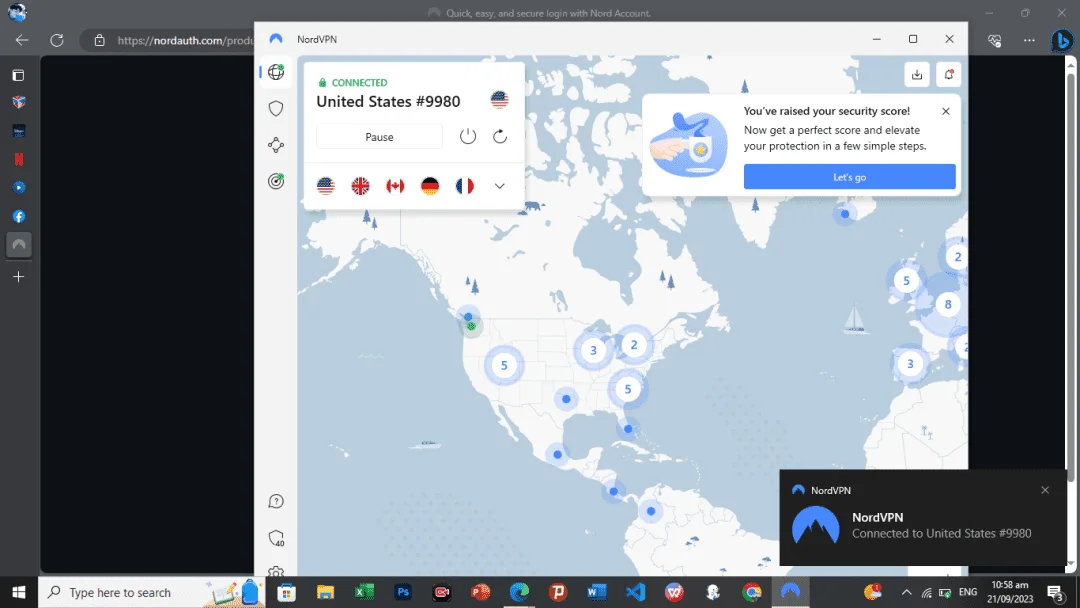Image resolution: width=1080 pixels, height=608 pixels.
Task: Pause the VPN connection
Action: pos(380,137)
